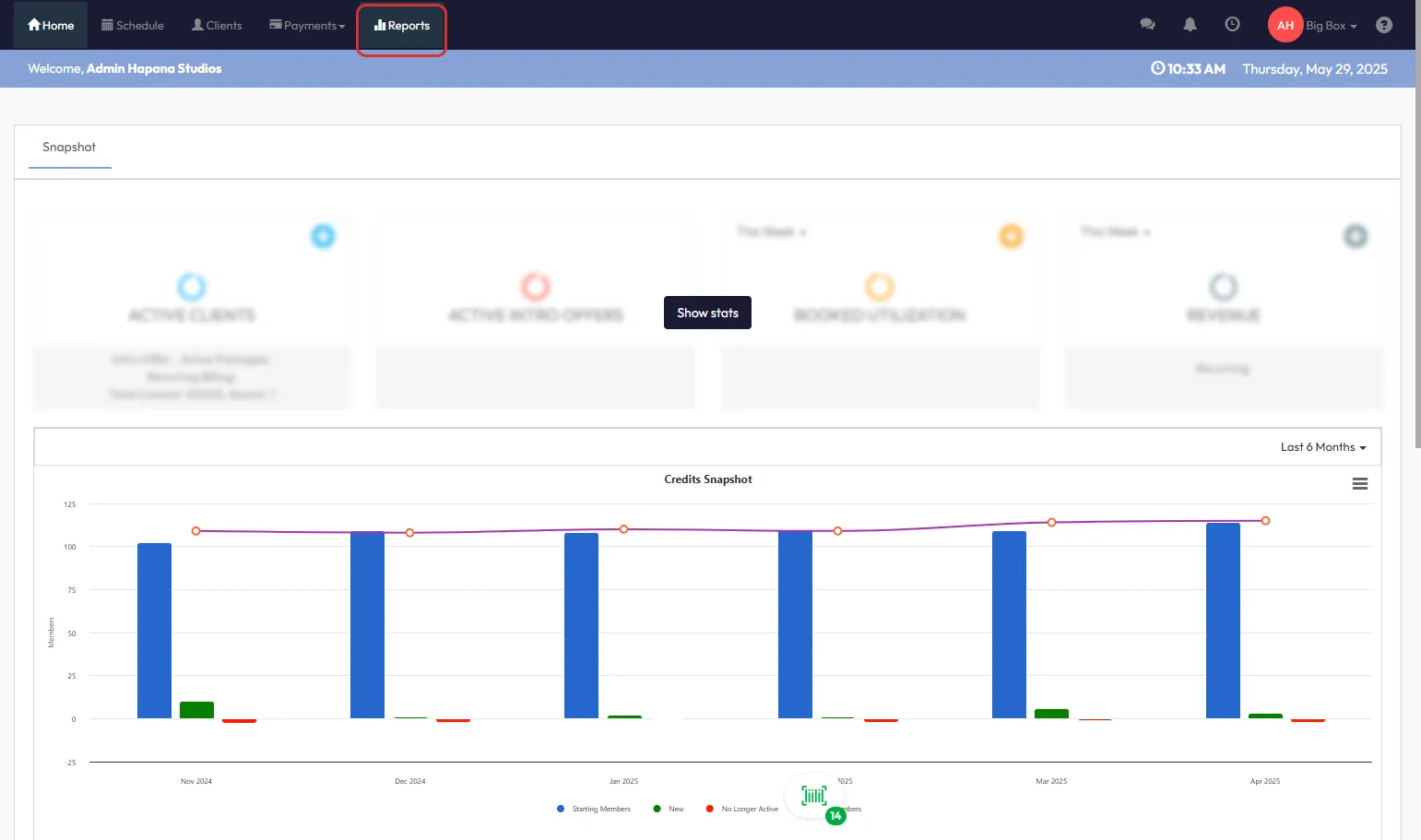
Task: Select the Snapshot tab
Action: click(69, 148)
